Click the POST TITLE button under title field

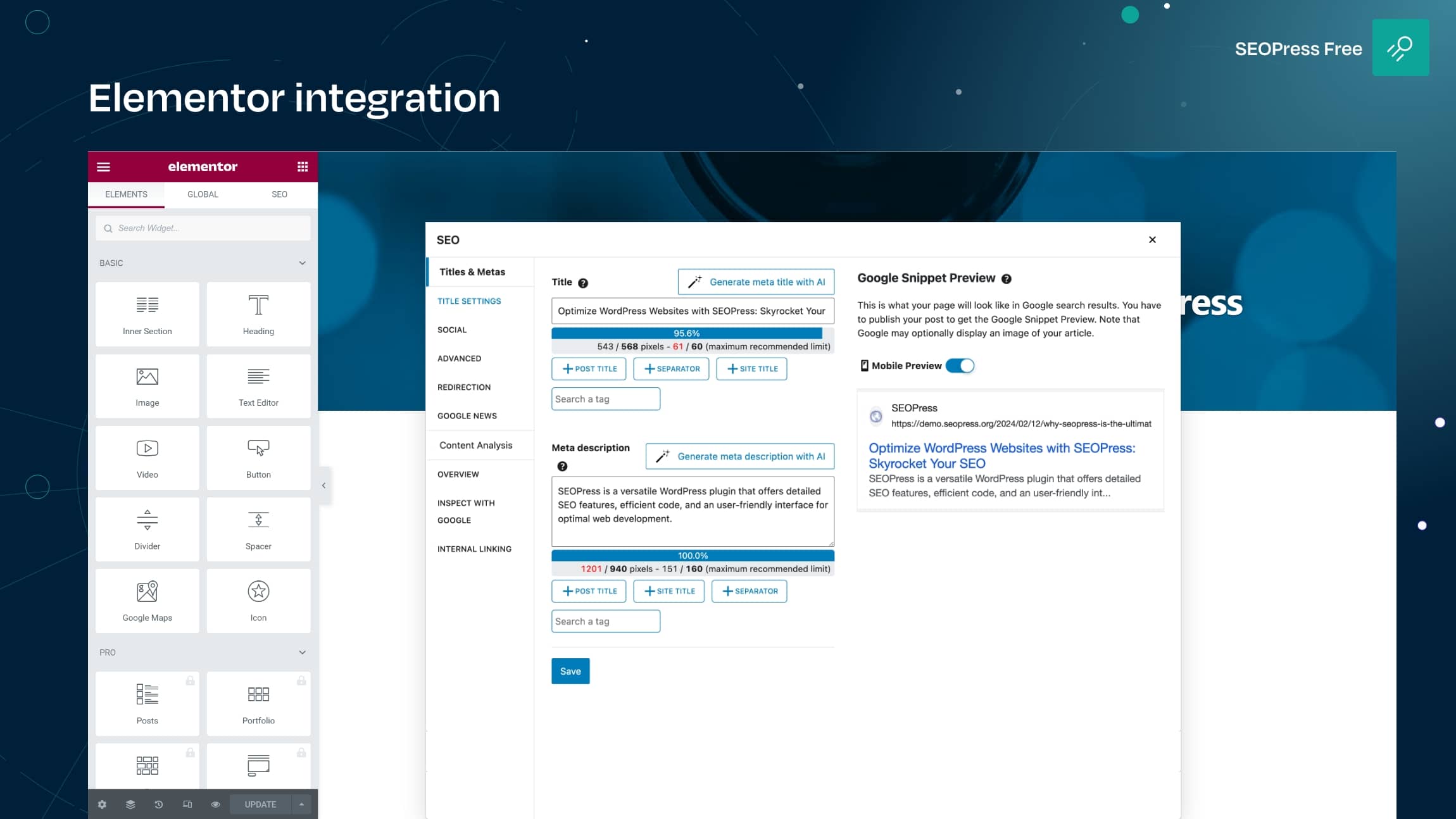(x=590, y=368)
